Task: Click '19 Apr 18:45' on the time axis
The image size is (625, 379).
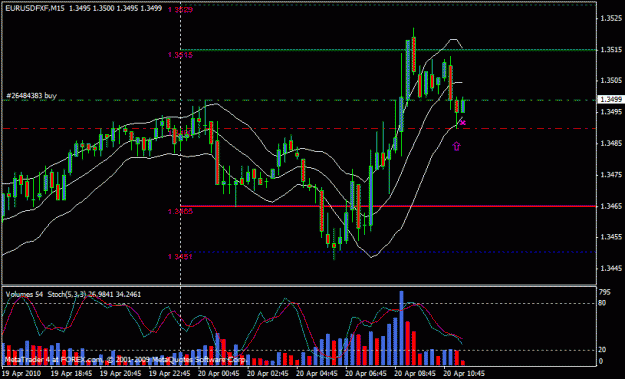Action: pyautogui.click(x=71, y=373)
